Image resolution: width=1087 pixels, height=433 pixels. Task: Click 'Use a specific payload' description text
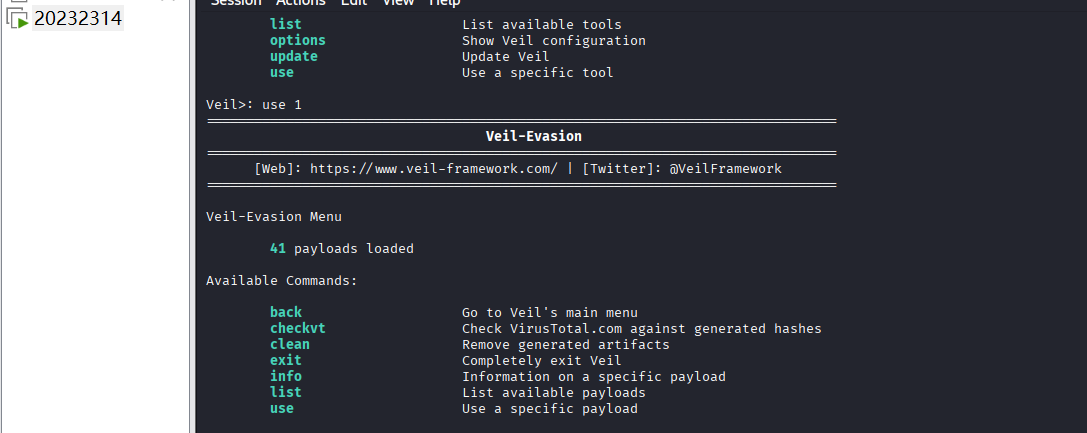pyautogui.click(x=549, y=408)
